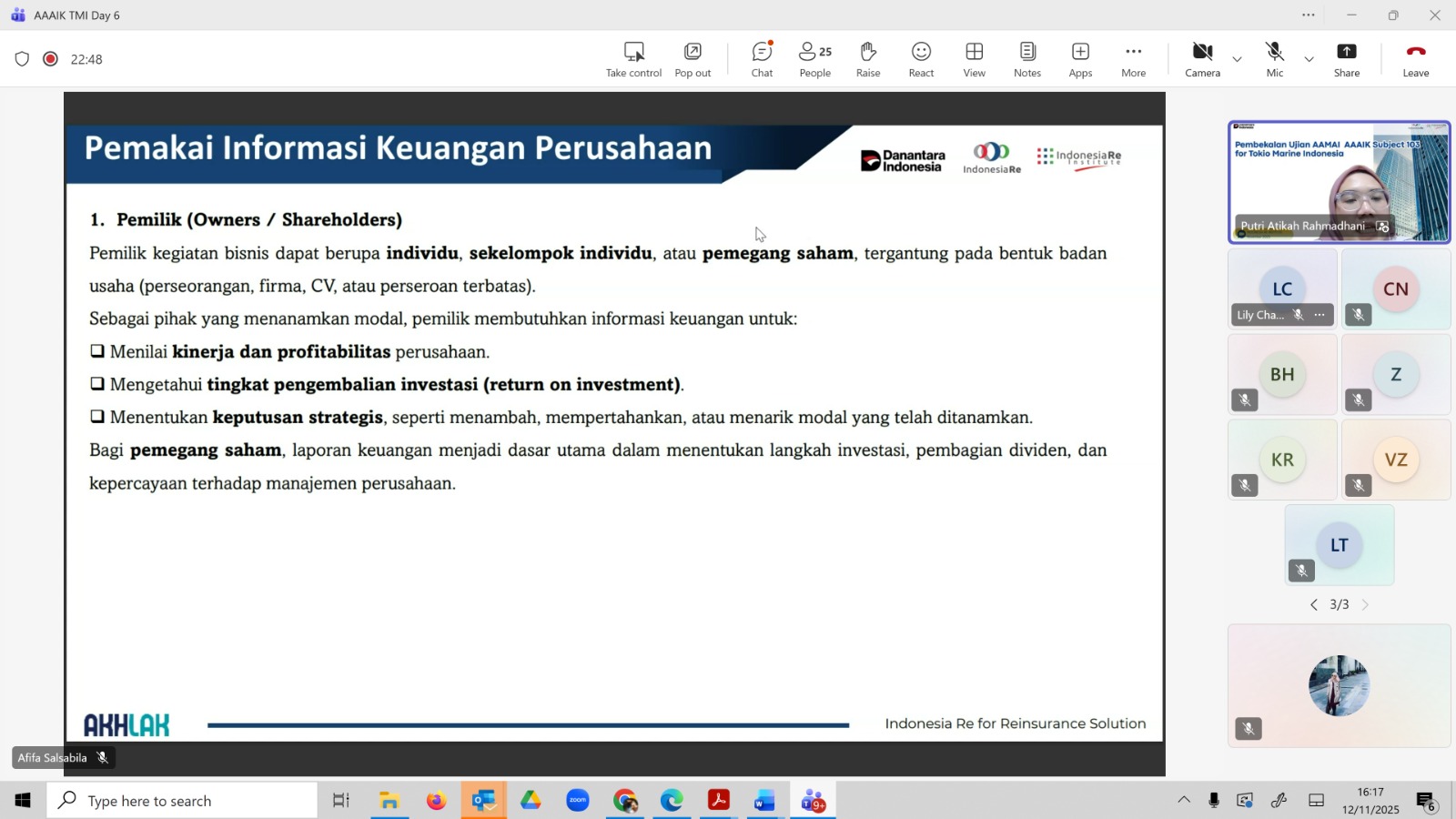Pop out the shared content
Viewport: 1456px width, 819px height.
(693, 59)
